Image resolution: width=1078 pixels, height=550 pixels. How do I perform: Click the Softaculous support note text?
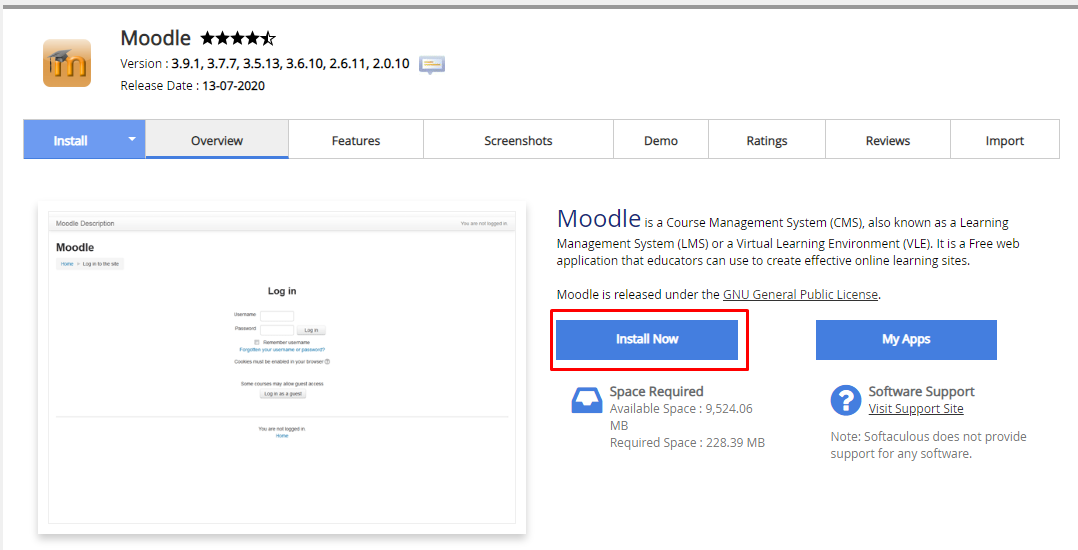(928, 445)
